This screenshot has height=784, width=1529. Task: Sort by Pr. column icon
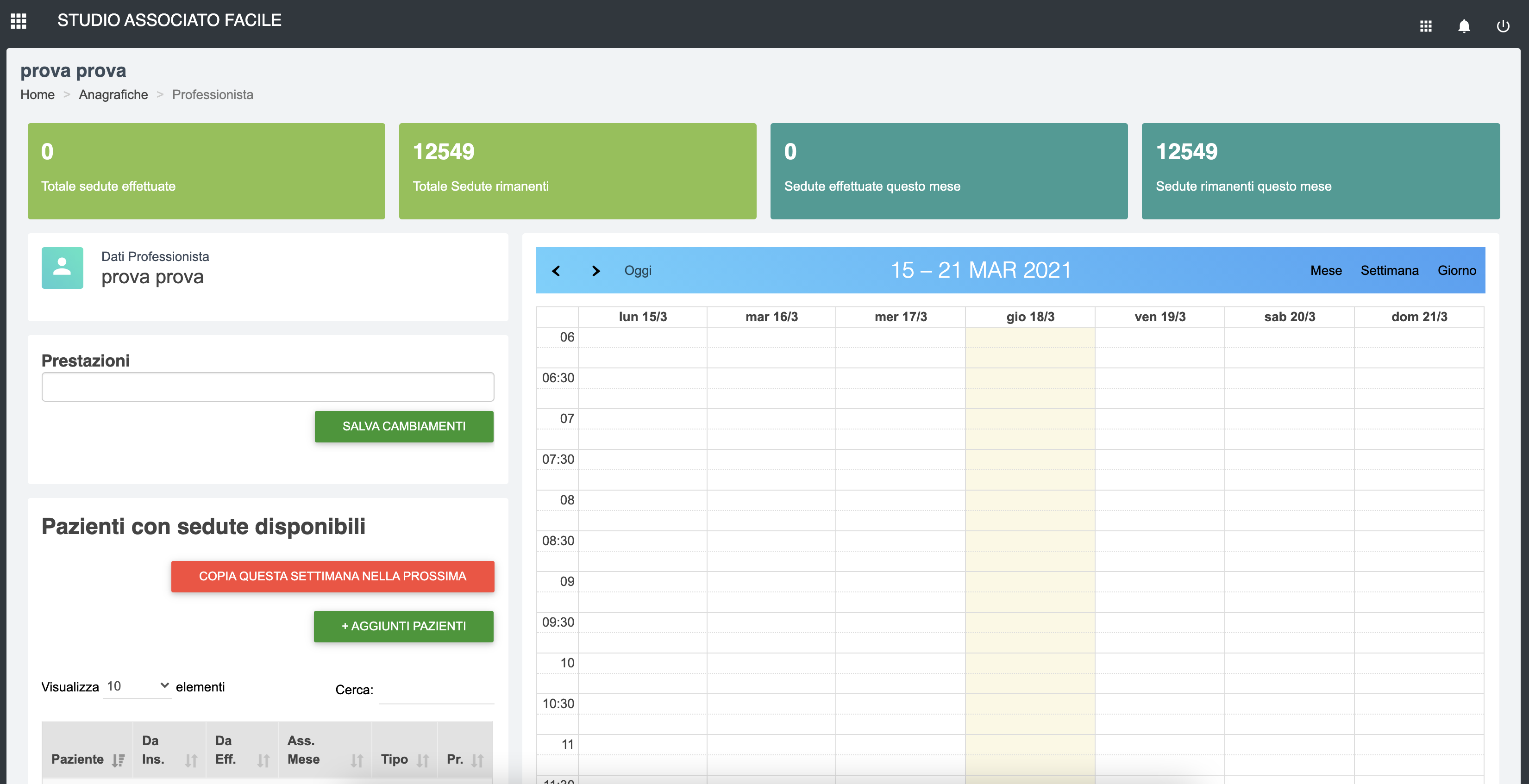pos(478,759)
